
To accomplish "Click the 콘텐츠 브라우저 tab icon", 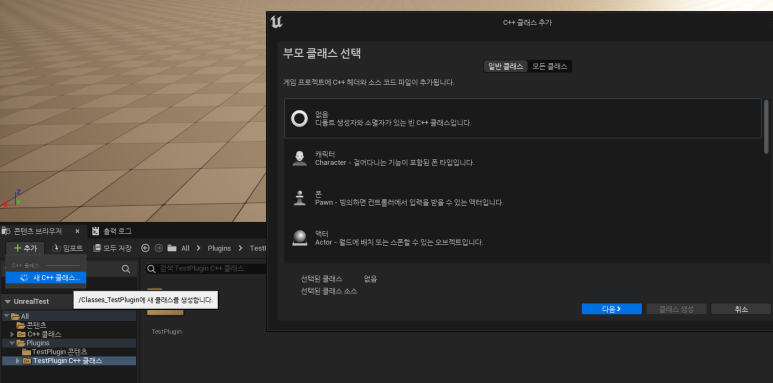I will 6,231.
